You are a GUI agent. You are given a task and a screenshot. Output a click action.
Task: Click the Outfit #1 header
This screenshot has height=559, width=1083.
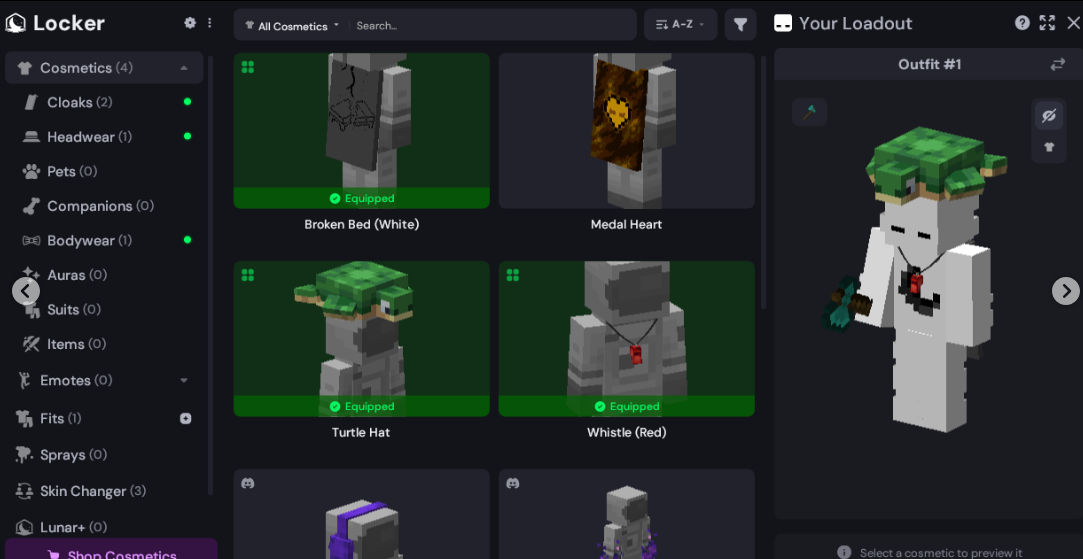(x=929, y=64)
